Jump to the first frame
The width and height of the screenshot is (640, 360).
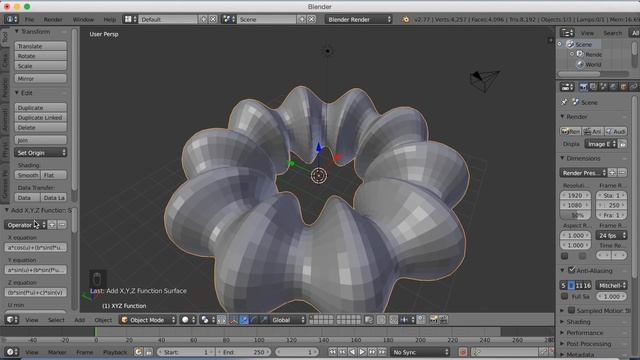pyautogui.click(x=333, y=352)
